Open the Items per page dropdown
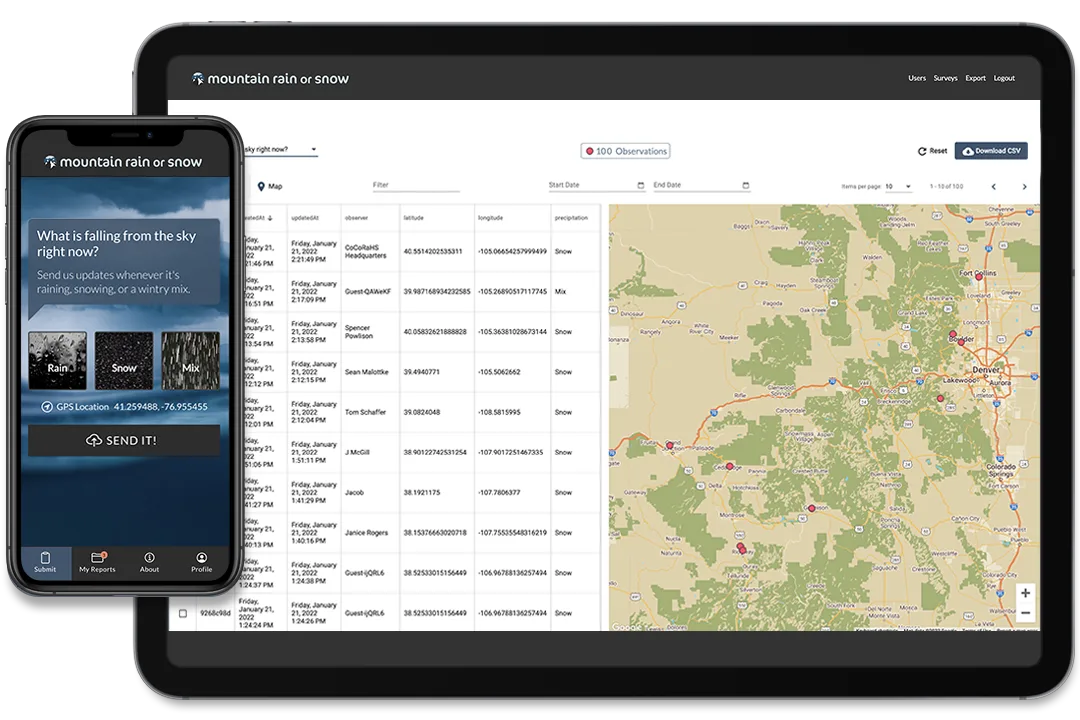 (898, 187)
